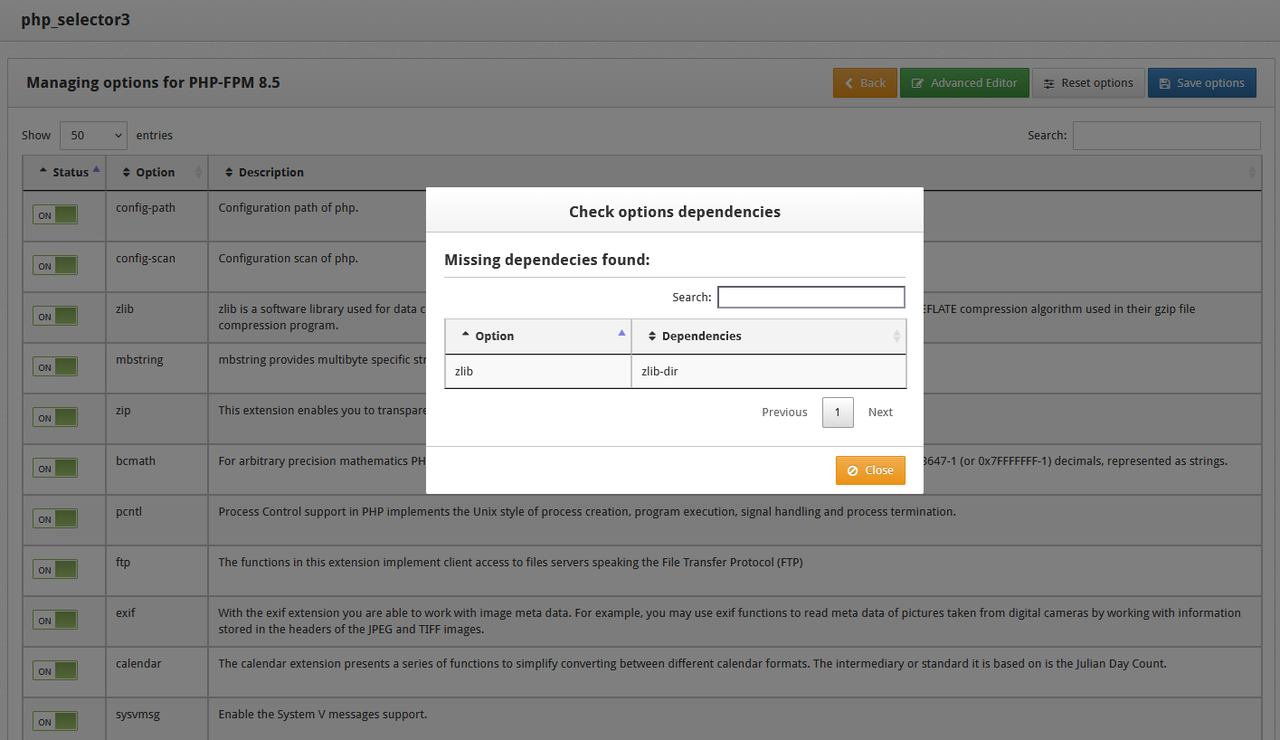Select the pcntl option name

(x=131, y=511)
